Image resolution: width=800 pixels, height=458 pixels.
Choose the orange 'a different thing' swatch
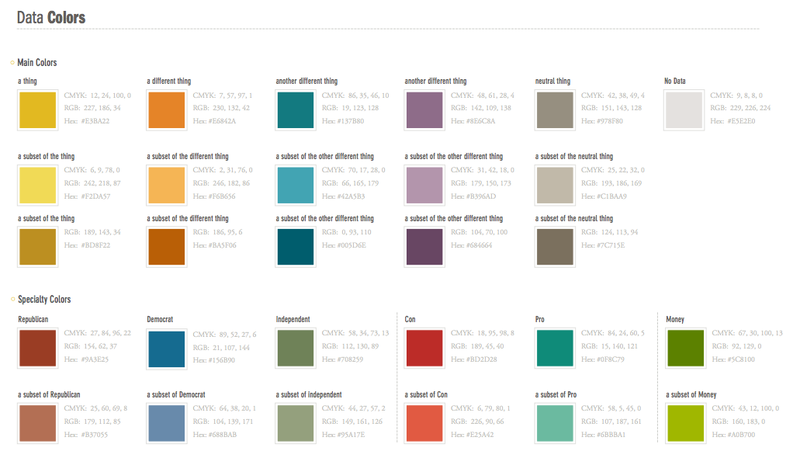(166, 109)
